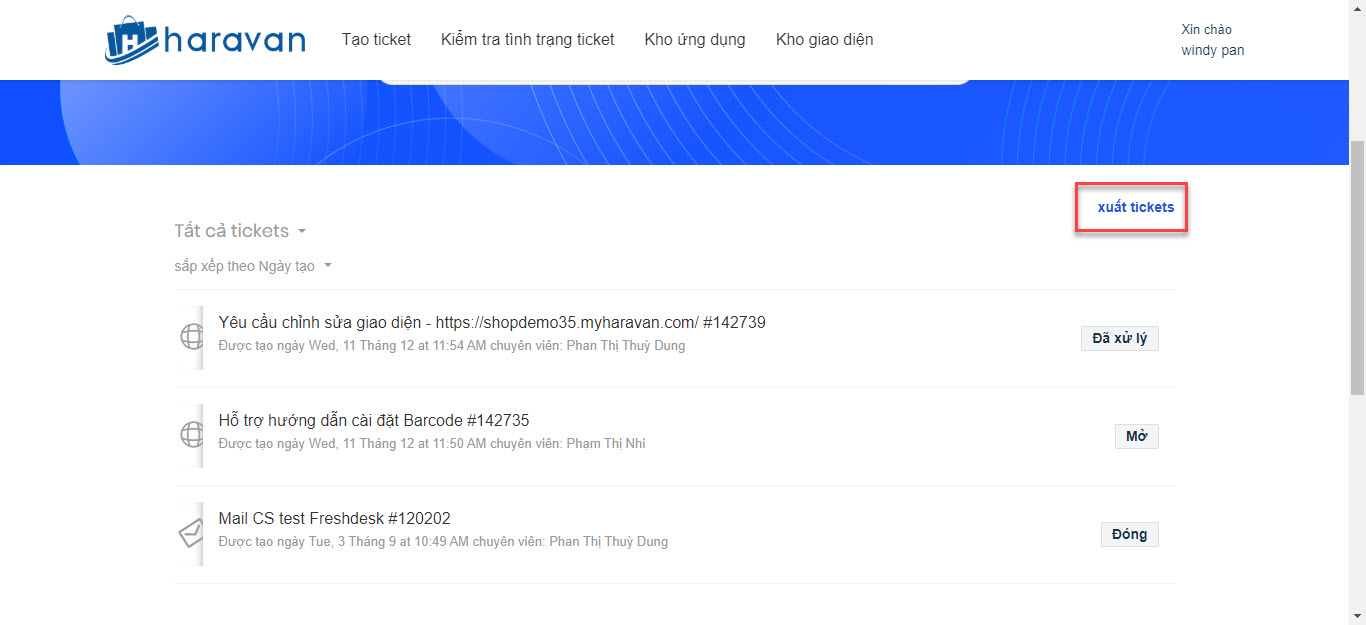Click the Haravan logo
This screenshot has width=1366, height=625.
205,40
